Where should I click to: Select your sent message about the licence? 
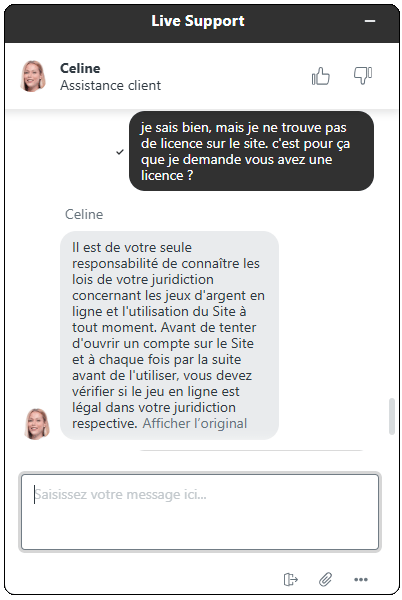251,151
